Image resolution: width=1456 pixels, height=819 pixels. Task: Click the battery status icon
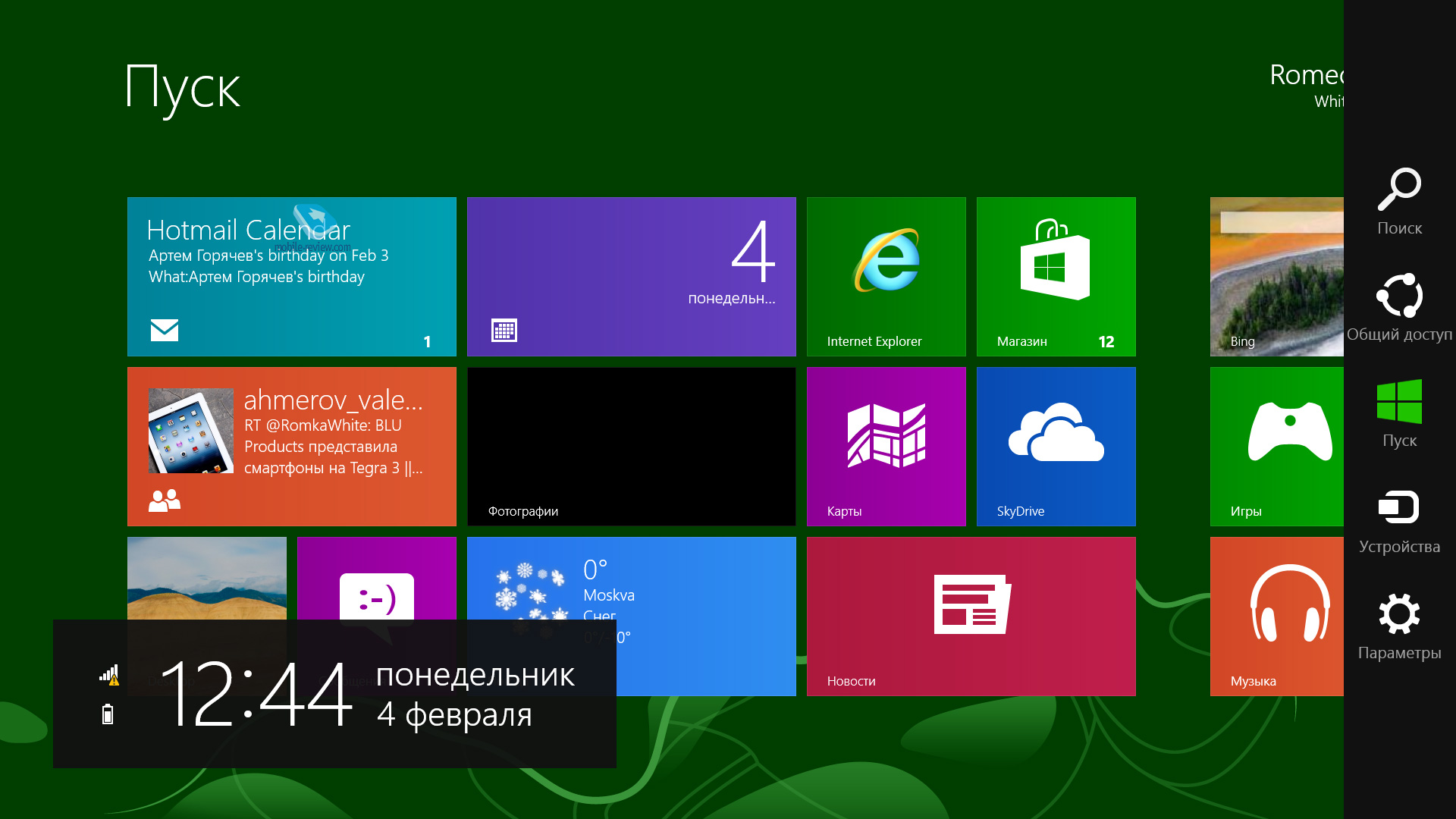(108, 714)
